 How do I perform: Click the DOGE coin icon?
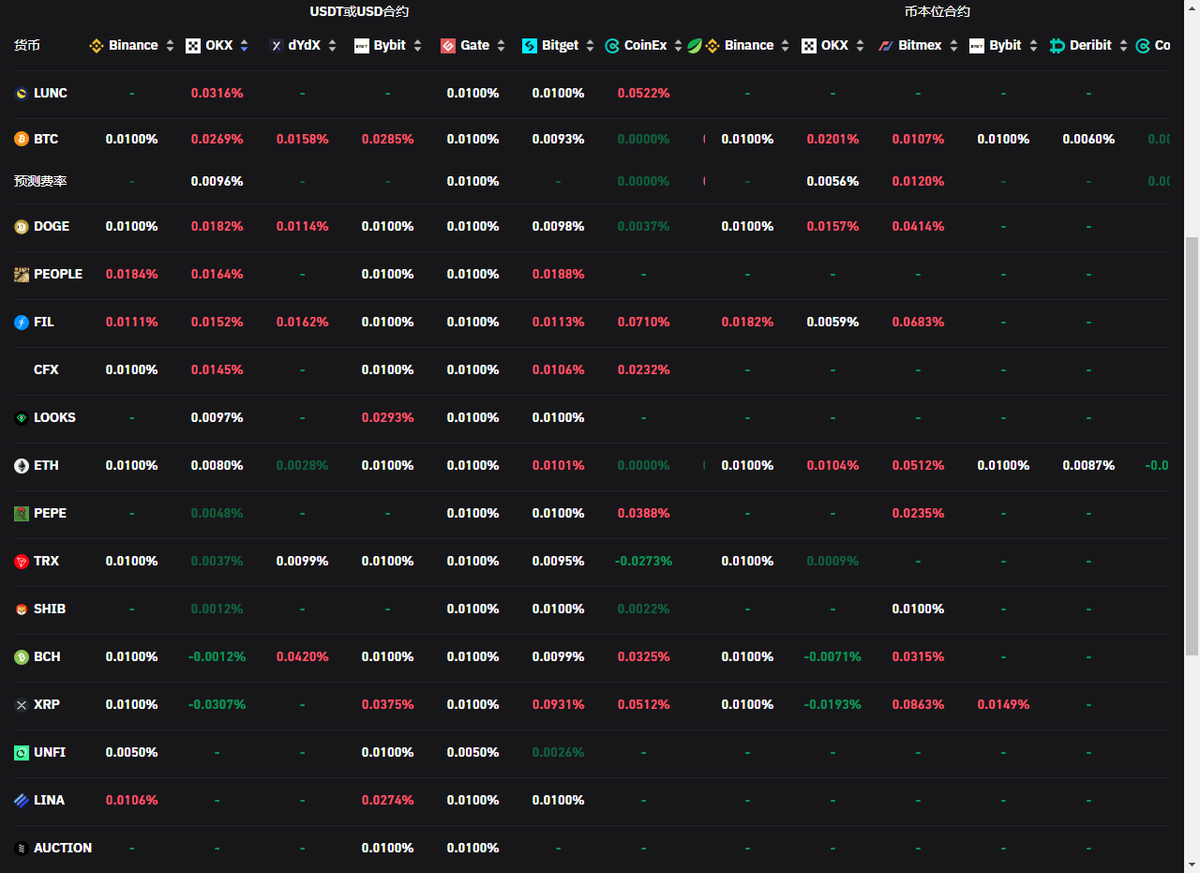tap(21, 226)
